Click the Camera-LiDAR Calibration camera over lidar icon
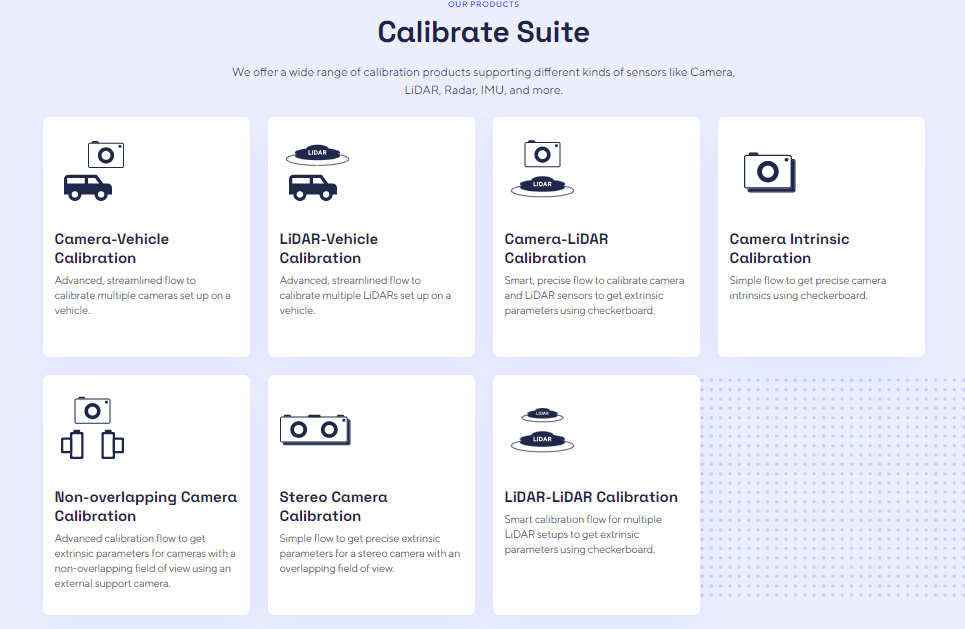The height and width of the screenshot is (629, 965). (x=542, y=169)
